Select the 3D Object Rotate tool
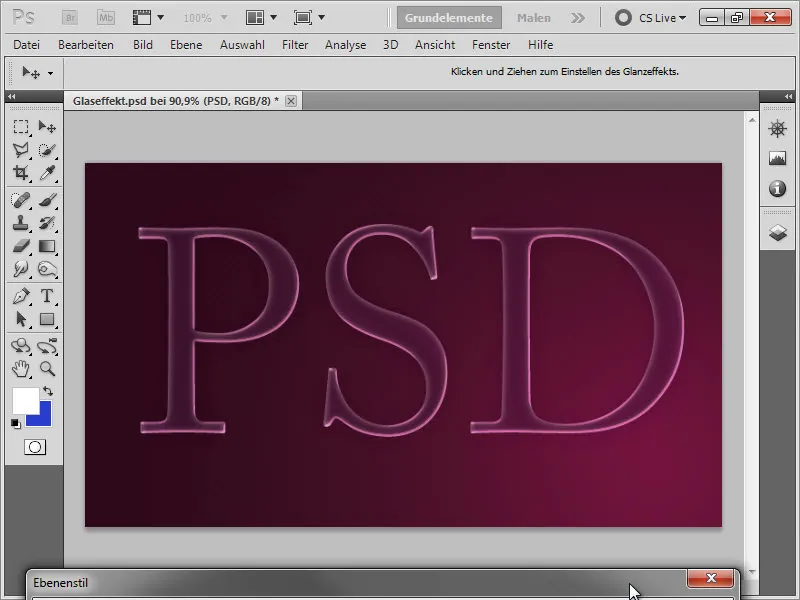Viewport: 800px width, 600px height. 21,346
